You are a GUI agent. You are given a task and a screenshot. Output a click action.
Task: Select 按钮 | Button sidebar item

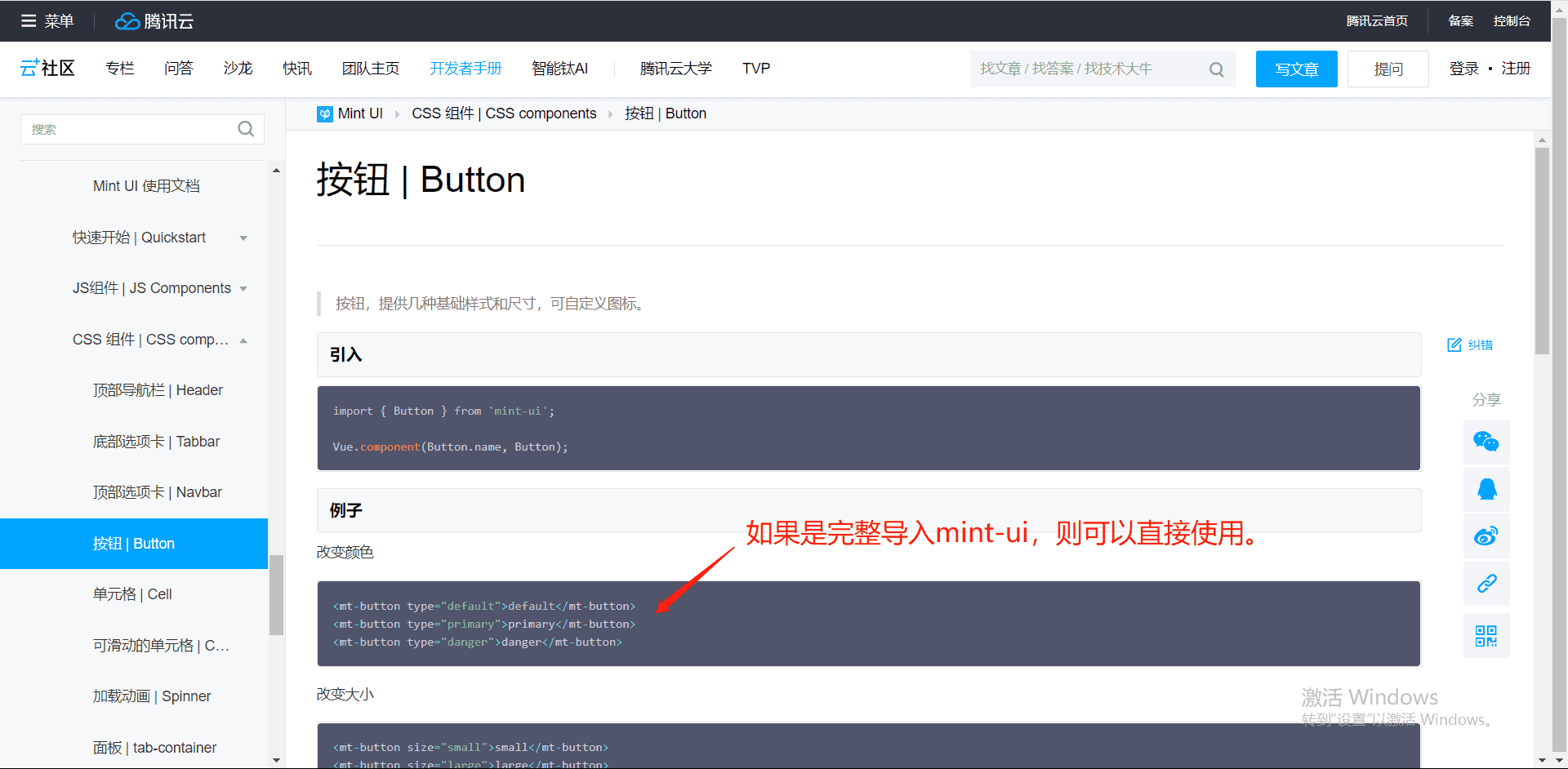pyautogui.click(x=134, y=544)
